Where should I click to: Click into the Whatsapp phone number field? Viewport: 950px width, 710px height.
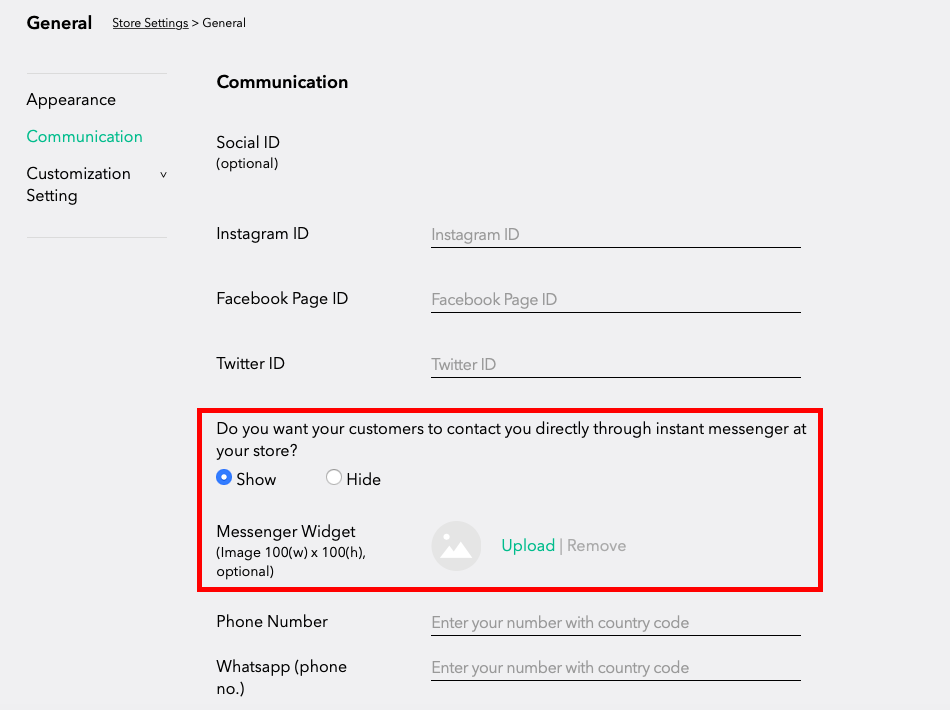tap(616, 668)
